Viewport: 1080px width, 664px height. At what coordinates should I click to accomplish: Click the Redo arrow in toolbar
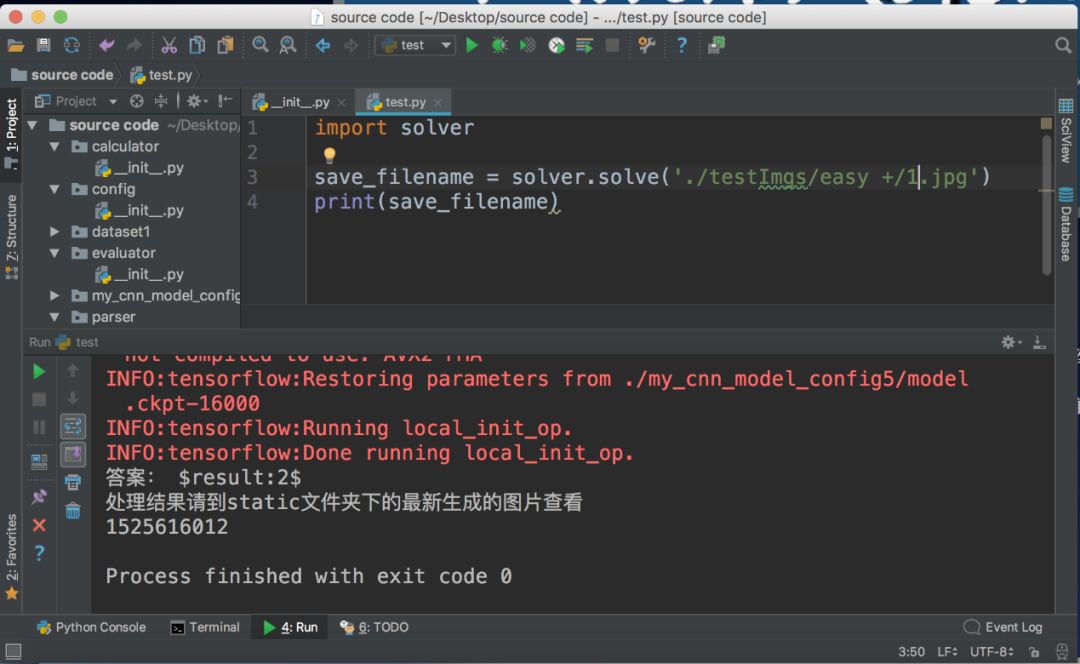click(x=134, y=45)
